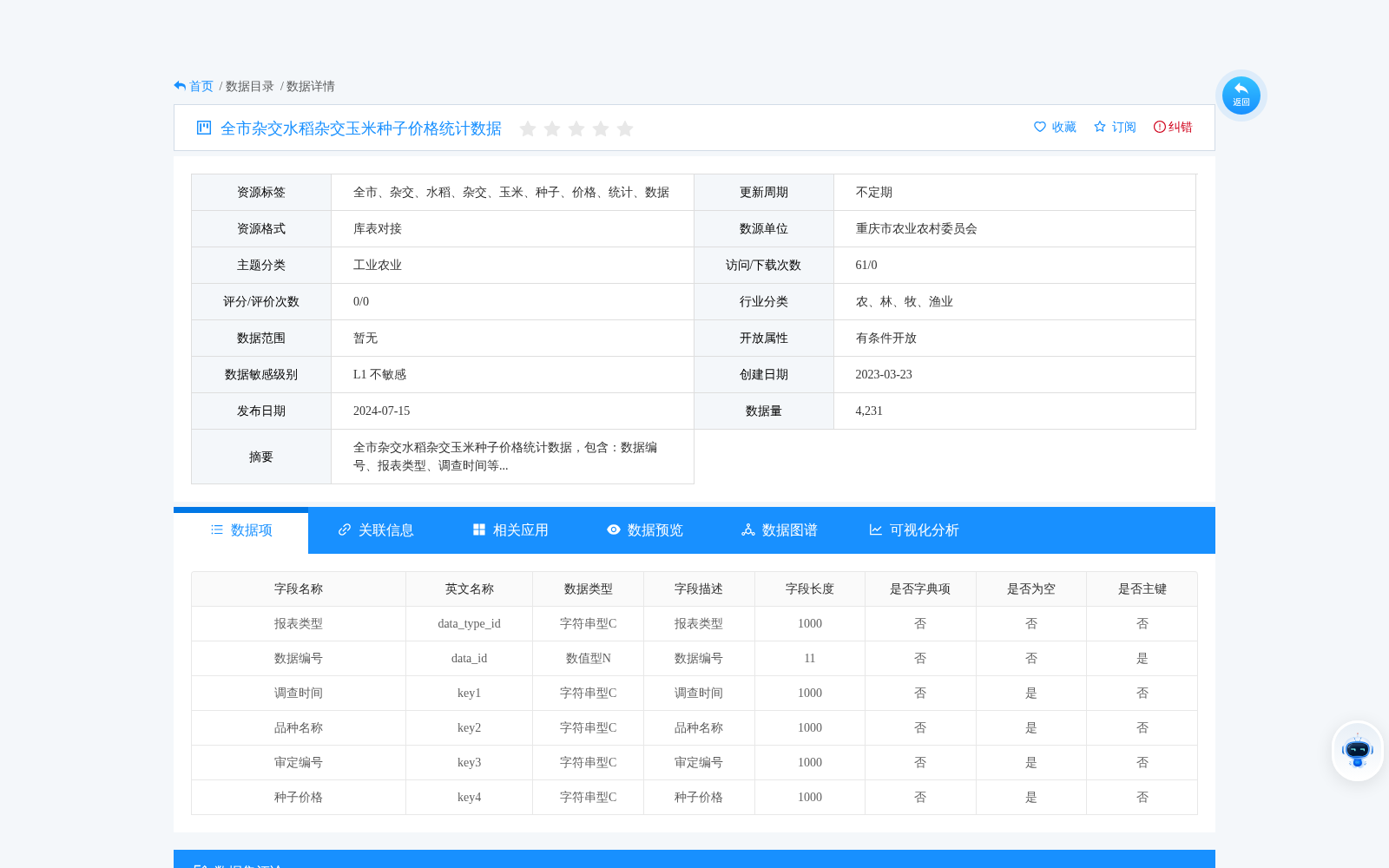Click the 不定期 update cycle value

874,192
